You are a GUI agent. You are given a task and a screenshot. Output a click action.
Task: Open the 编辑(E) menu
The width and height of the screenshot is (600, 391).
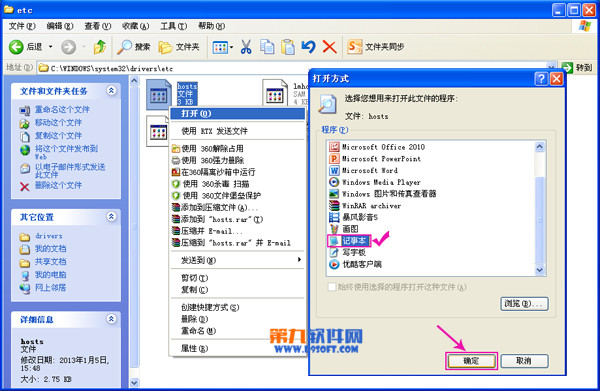[x=60, y=26]
